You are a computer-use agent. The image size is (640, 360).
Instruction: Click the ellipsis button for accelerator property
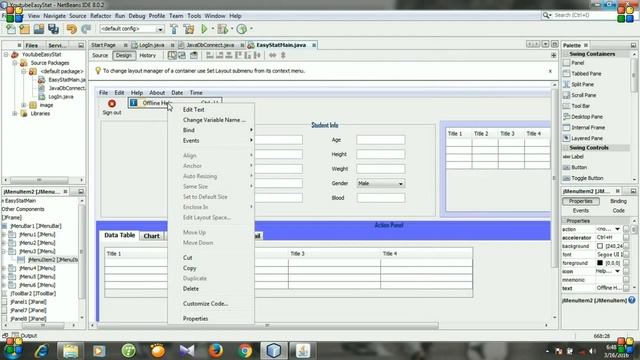[626, 238]
